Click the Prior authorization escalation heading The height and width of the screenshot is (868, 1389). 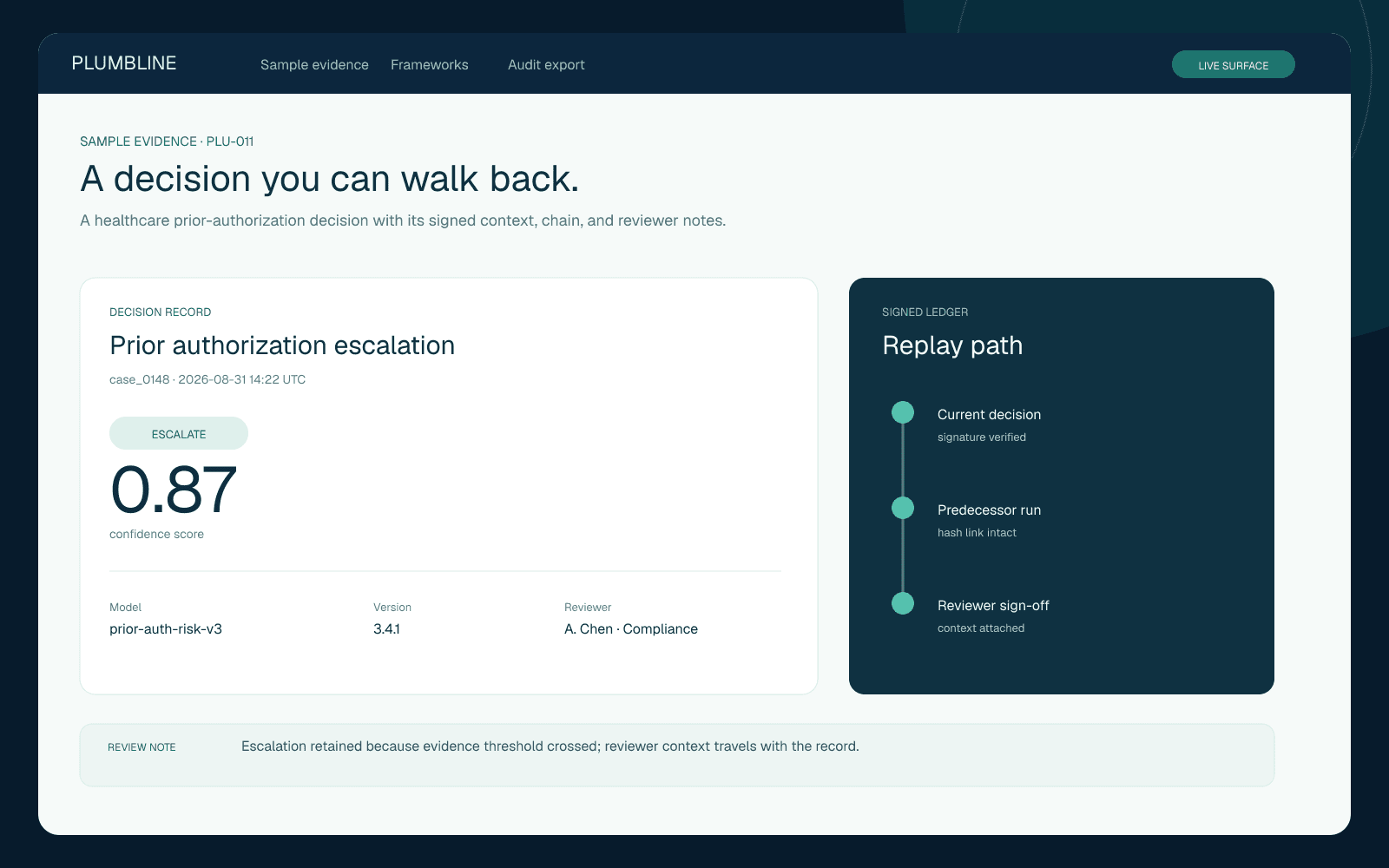(x=282, y=345)
